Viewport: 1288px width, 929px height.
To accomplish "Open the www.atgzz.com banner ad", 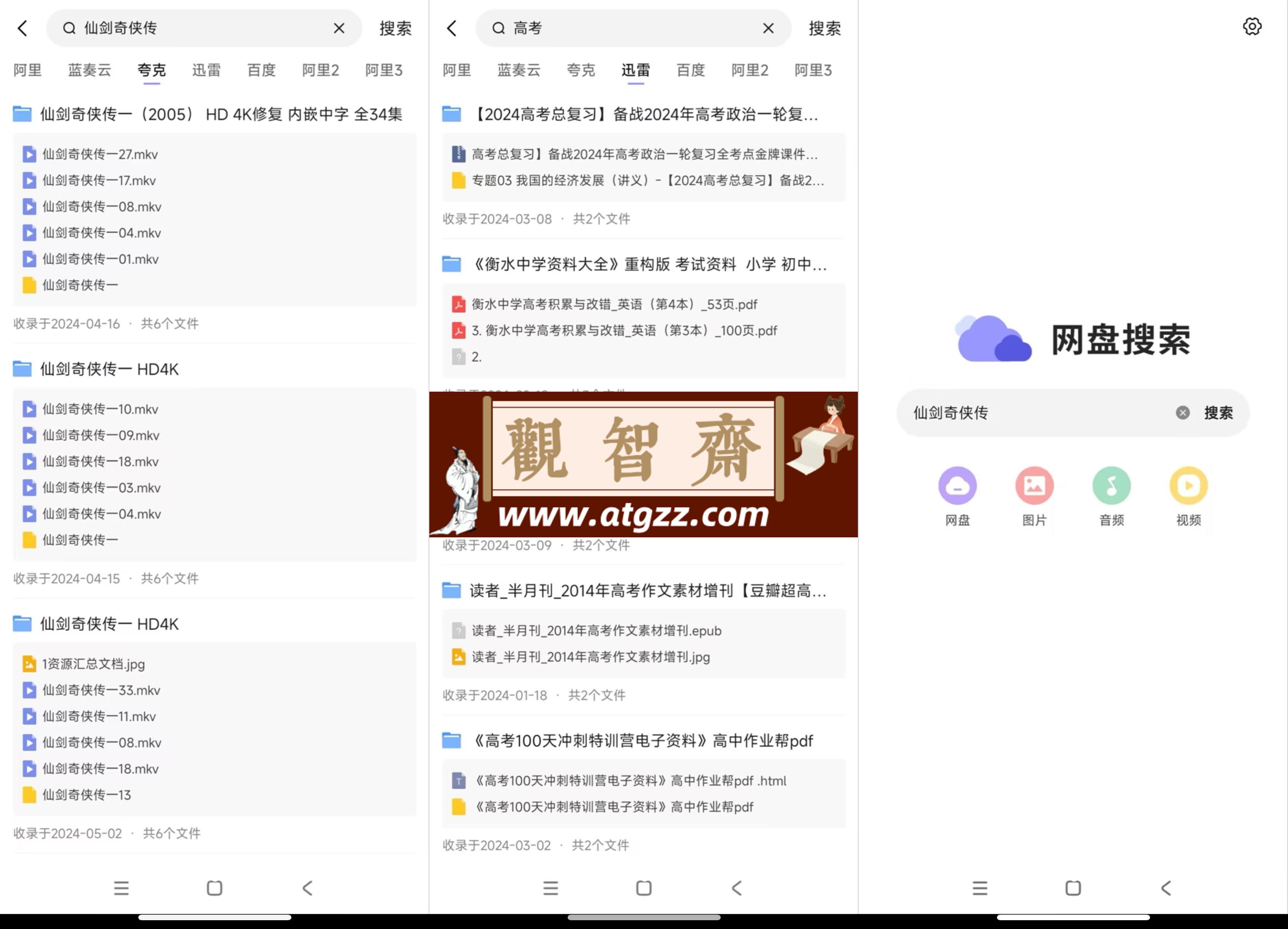I will [644, 464].
